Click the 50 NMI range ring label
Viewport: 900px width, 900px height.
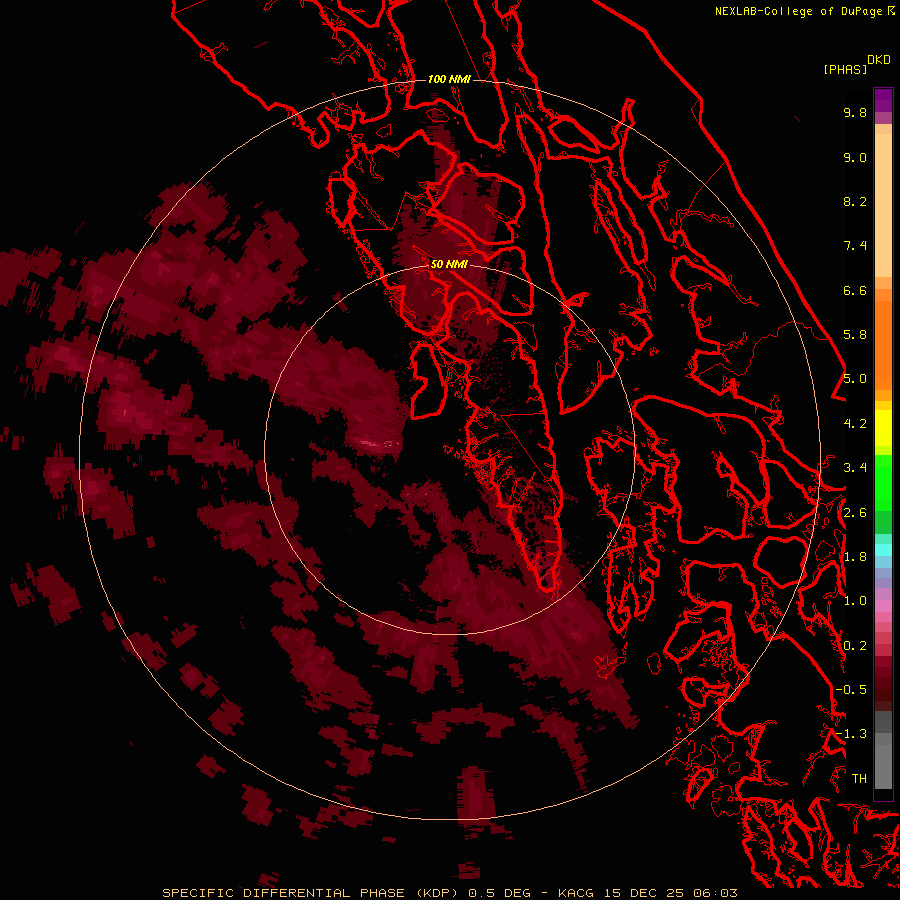tap(449, 264)
